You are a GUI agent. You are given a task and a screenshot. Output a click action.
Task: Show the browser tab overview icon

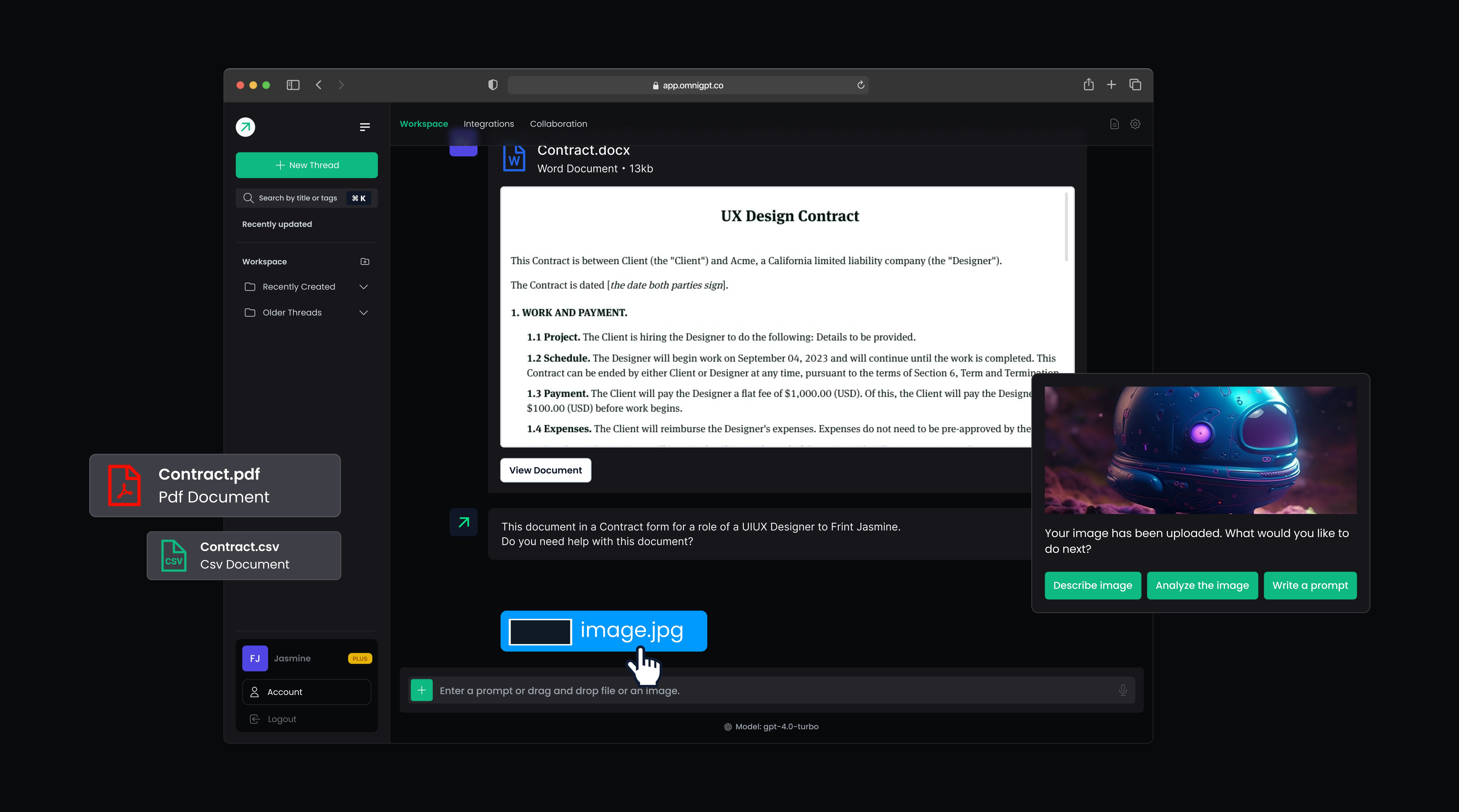tap(1135, 84)
